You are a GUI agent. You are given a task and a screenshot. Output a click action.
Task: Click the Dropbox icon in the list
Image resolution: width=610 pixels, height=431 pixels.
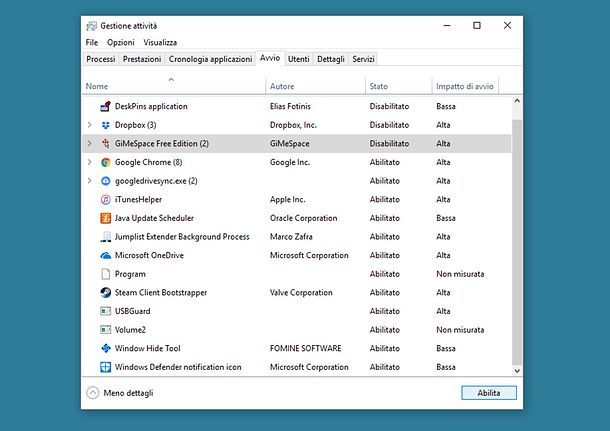click(105, 125)
